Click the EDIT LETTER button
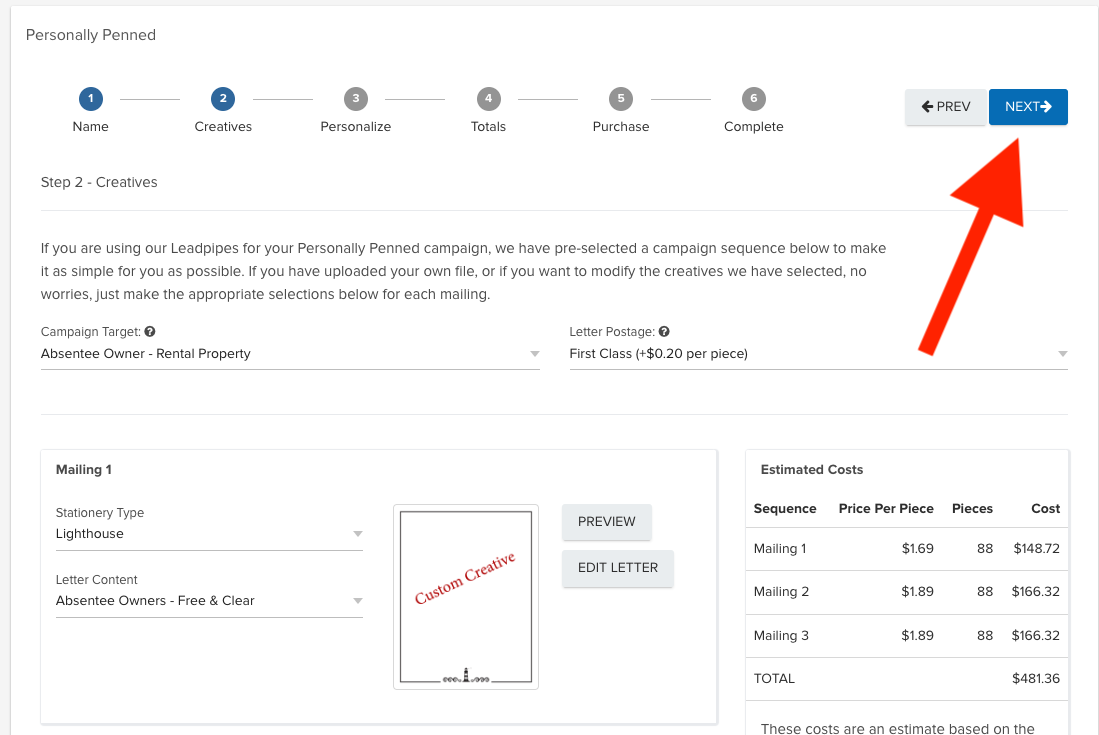The width and height of the screenshot is (1099, 735). [x=617, y=568]
